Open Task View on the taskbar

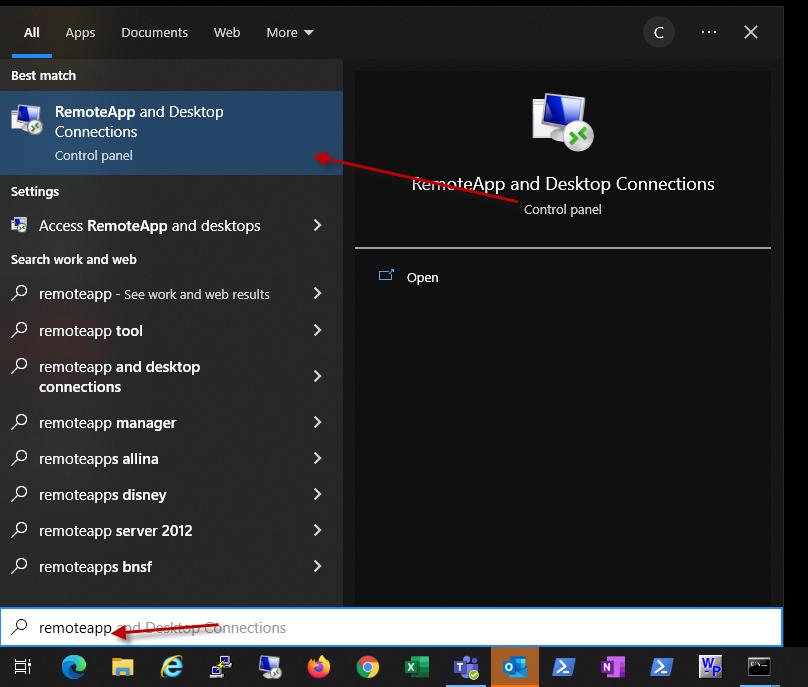coord(23,667)
